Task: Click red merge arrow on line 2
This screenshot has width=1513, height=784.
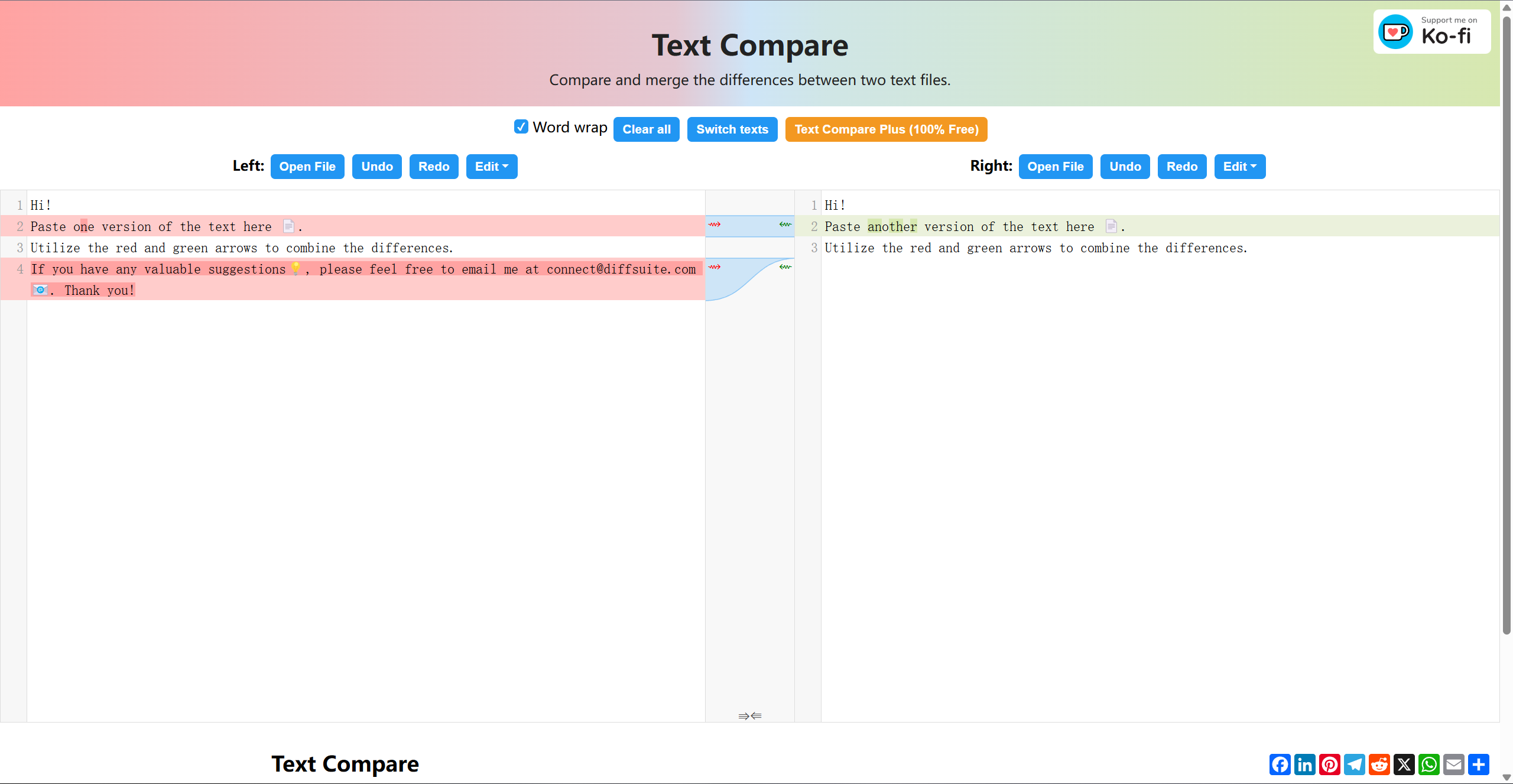Action: [715, 225]
